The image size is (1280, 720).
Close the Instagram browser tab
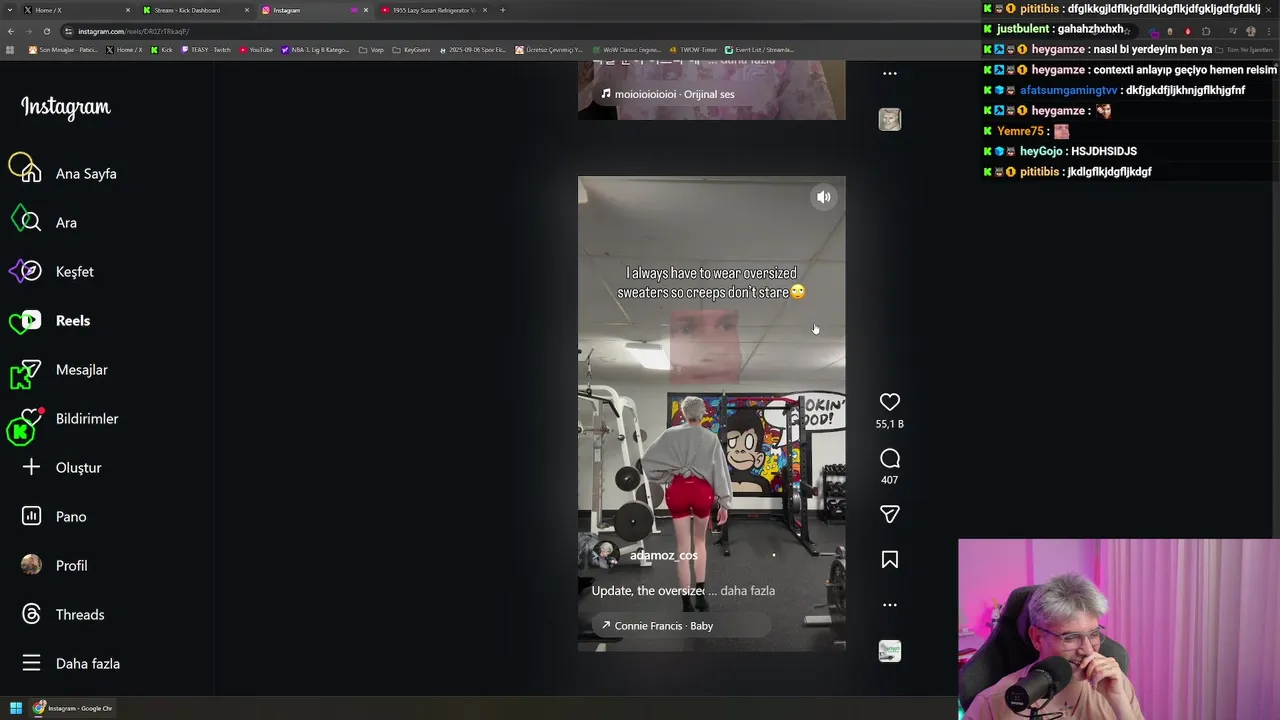click(x=366, y=10)
